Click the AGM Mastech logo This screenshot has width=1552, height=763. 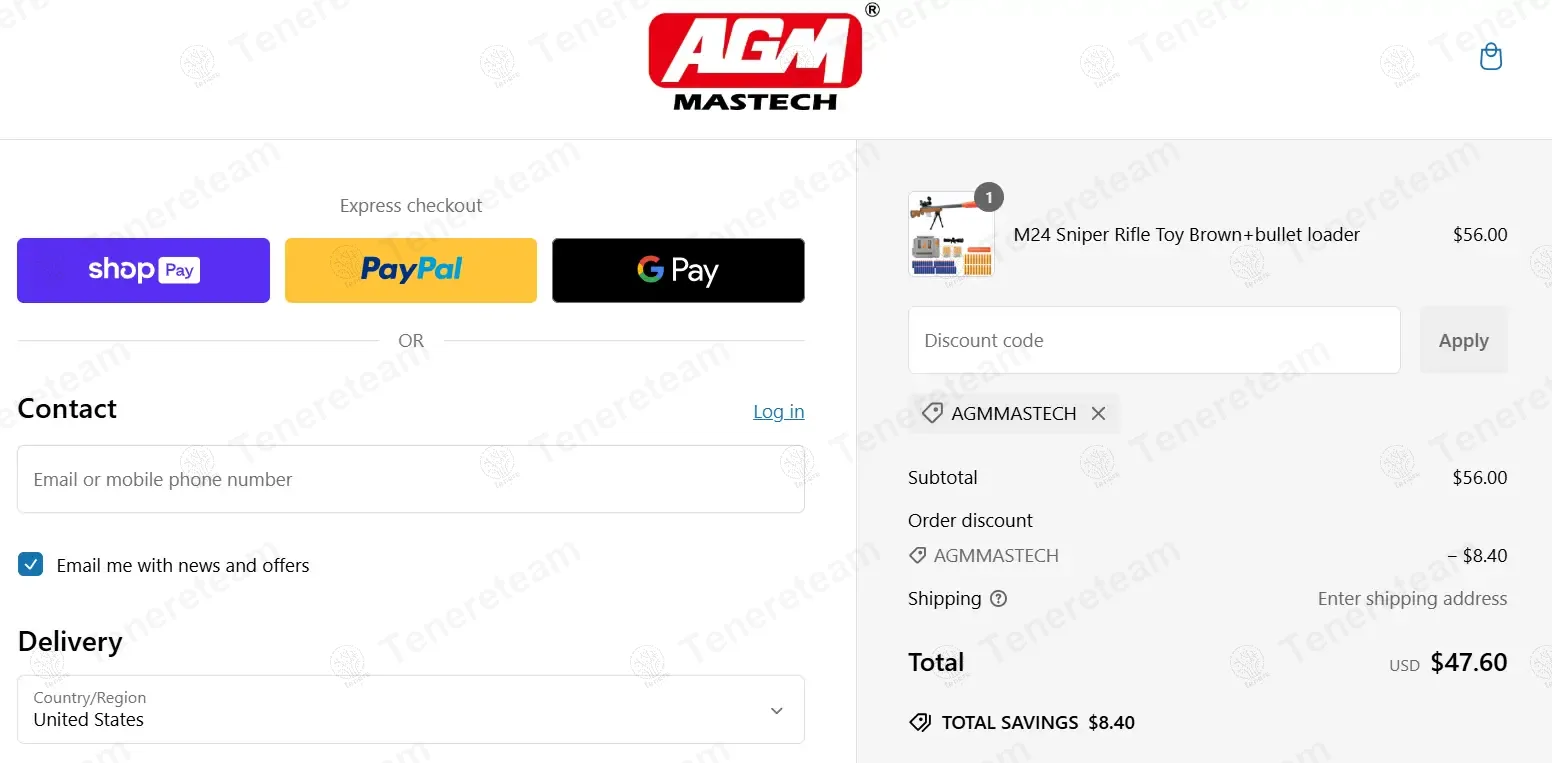point(757,60)
